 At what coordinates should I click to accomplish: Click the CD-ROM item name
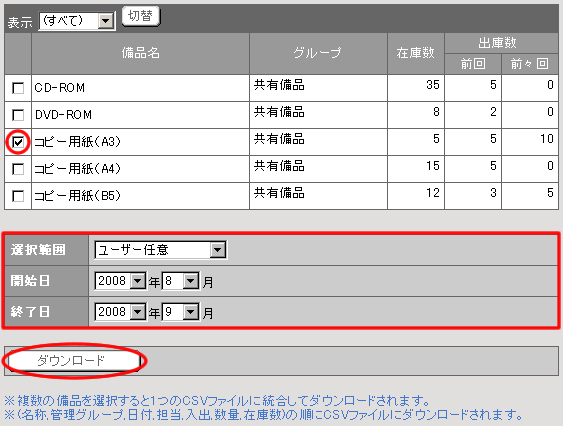pyautogui.click(x=60, y=88)
